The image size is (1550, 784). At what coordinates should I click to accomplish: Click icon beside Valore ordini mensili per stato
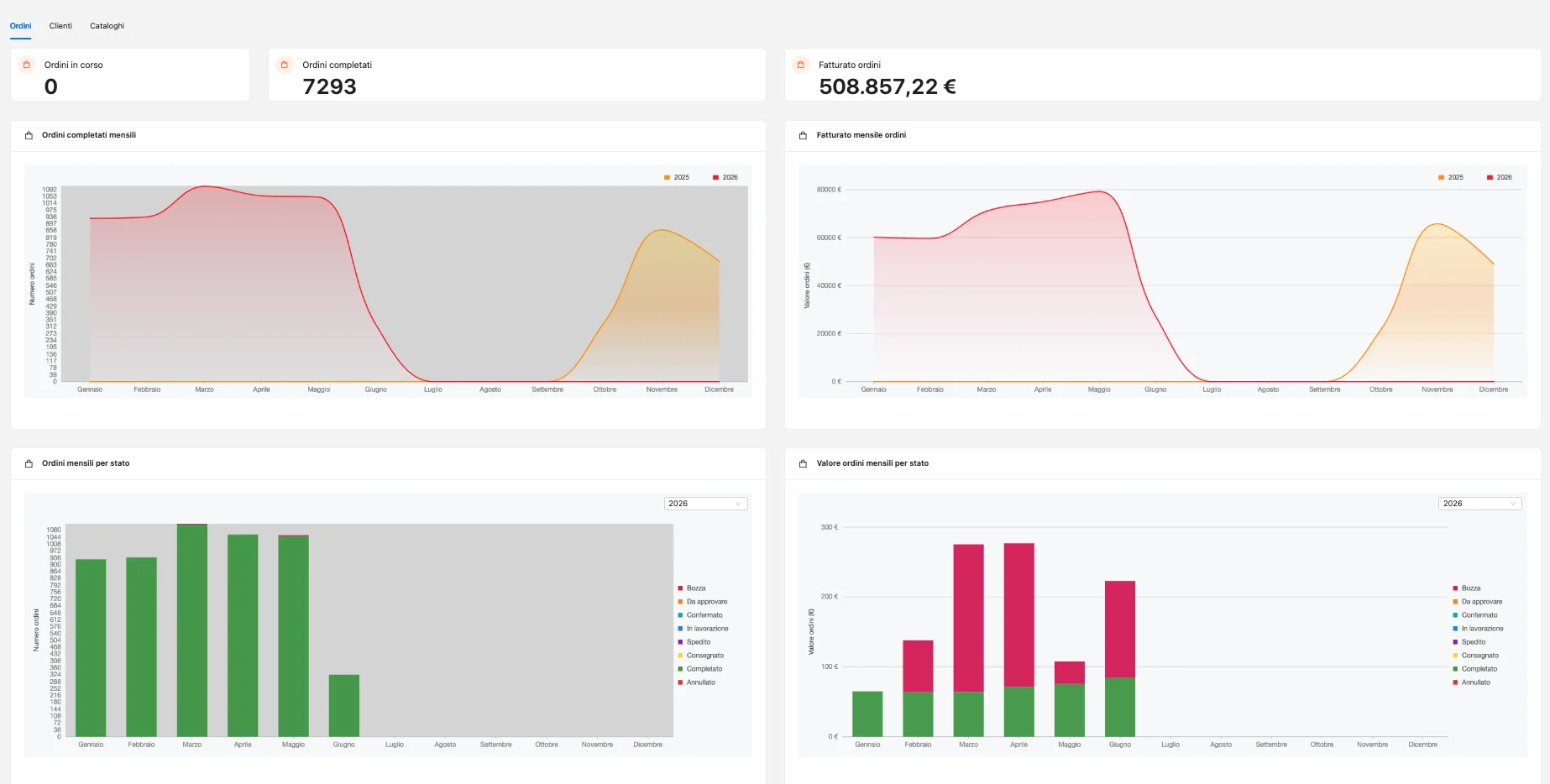[x=803, y=463]
